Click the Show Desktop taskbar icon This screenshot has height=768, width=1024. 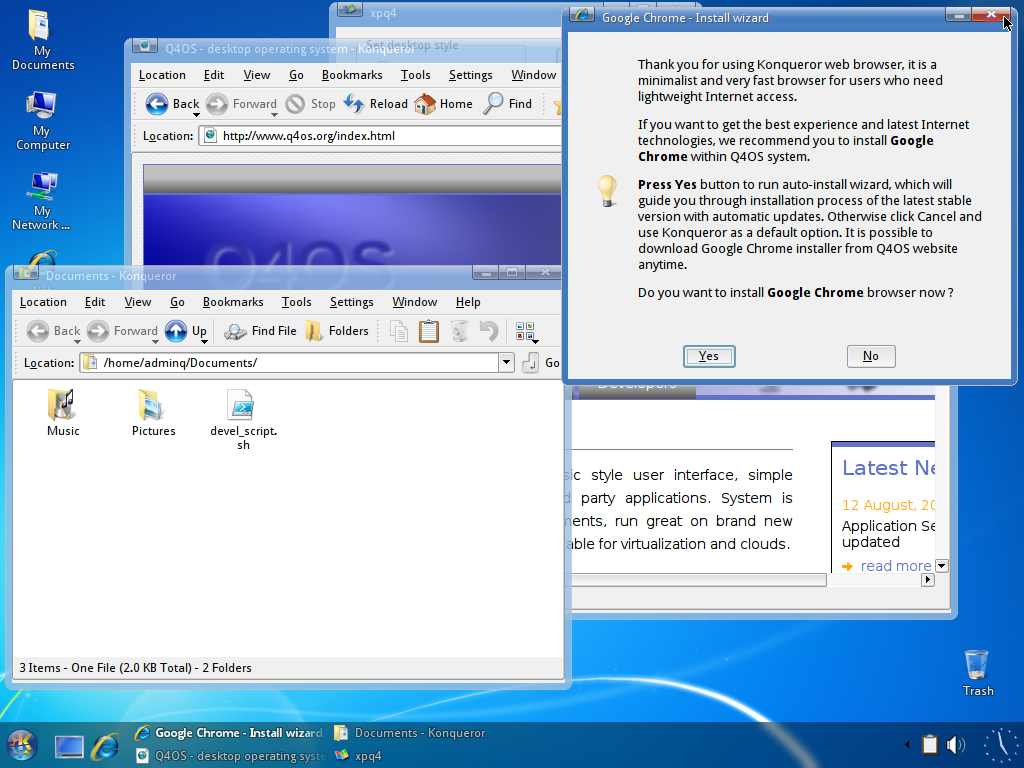(69, 746)
